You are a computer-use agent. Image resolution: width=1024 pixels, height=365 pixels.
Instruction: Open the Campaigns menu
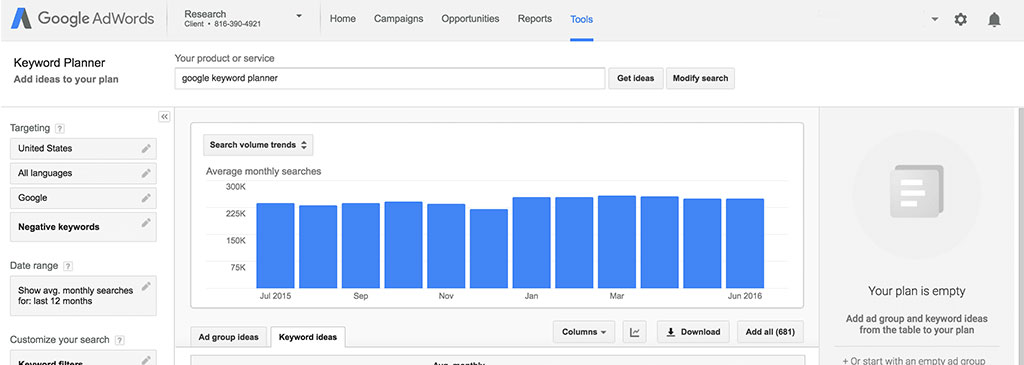pyautogui.click(x=398, y=19)
